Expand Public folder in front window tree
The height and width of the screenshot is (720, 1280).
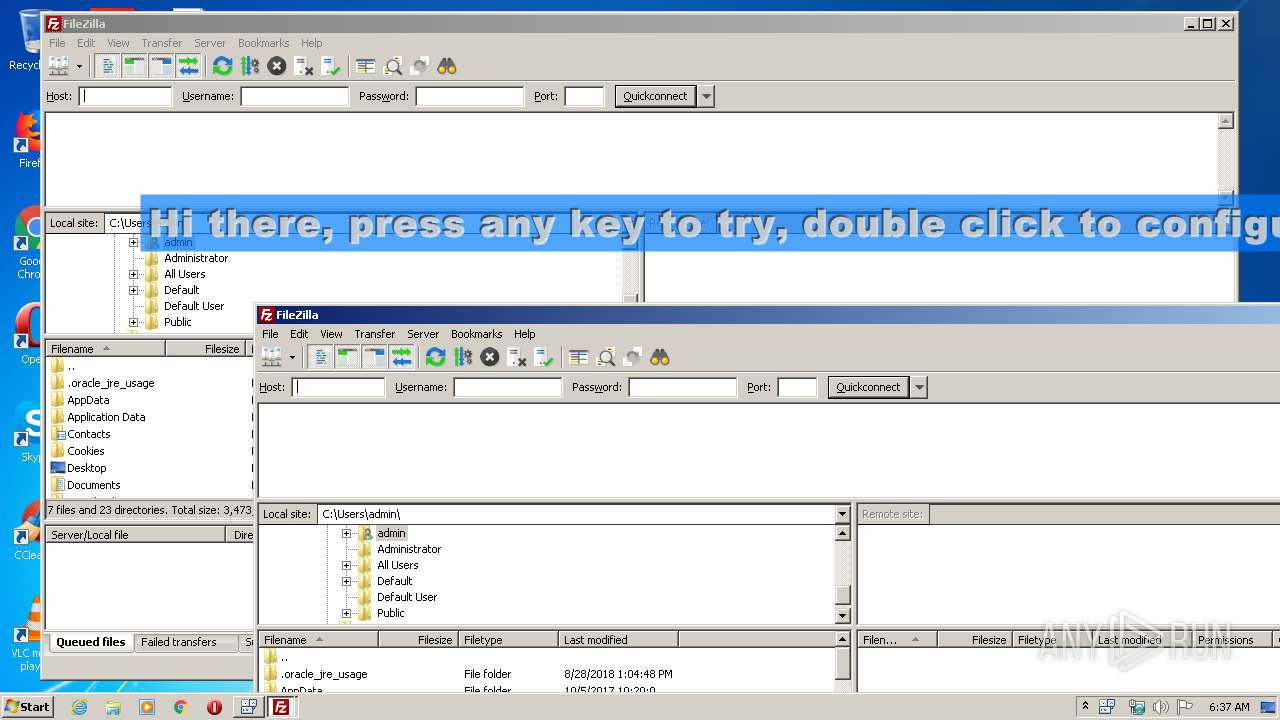tap(347, 613)
